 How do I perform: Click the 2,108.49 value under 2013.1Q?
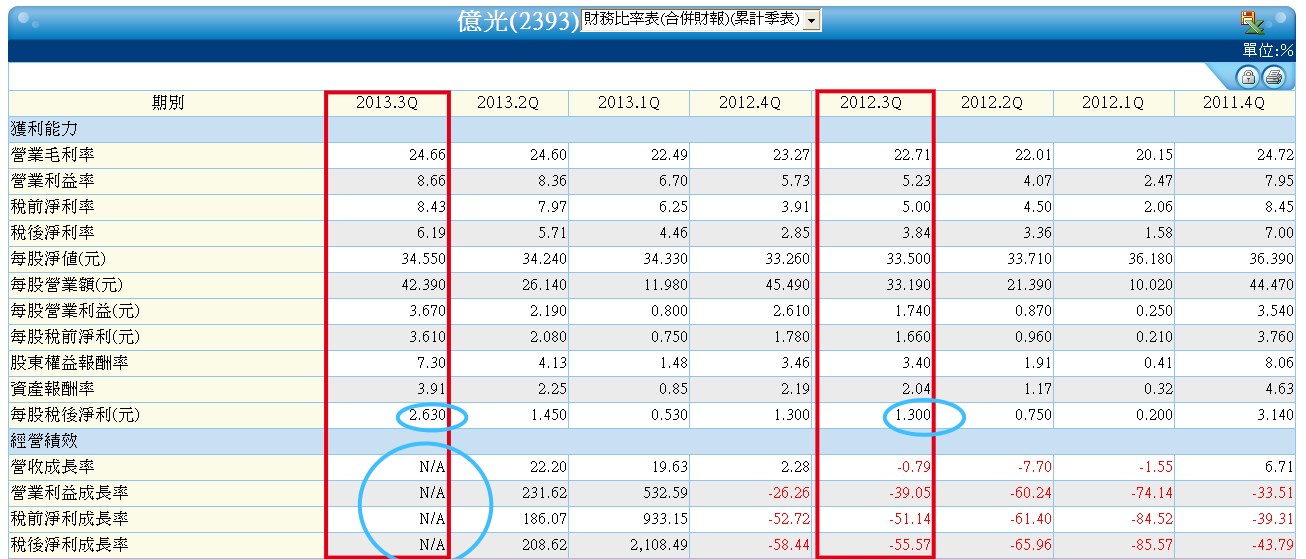[660, 545]
